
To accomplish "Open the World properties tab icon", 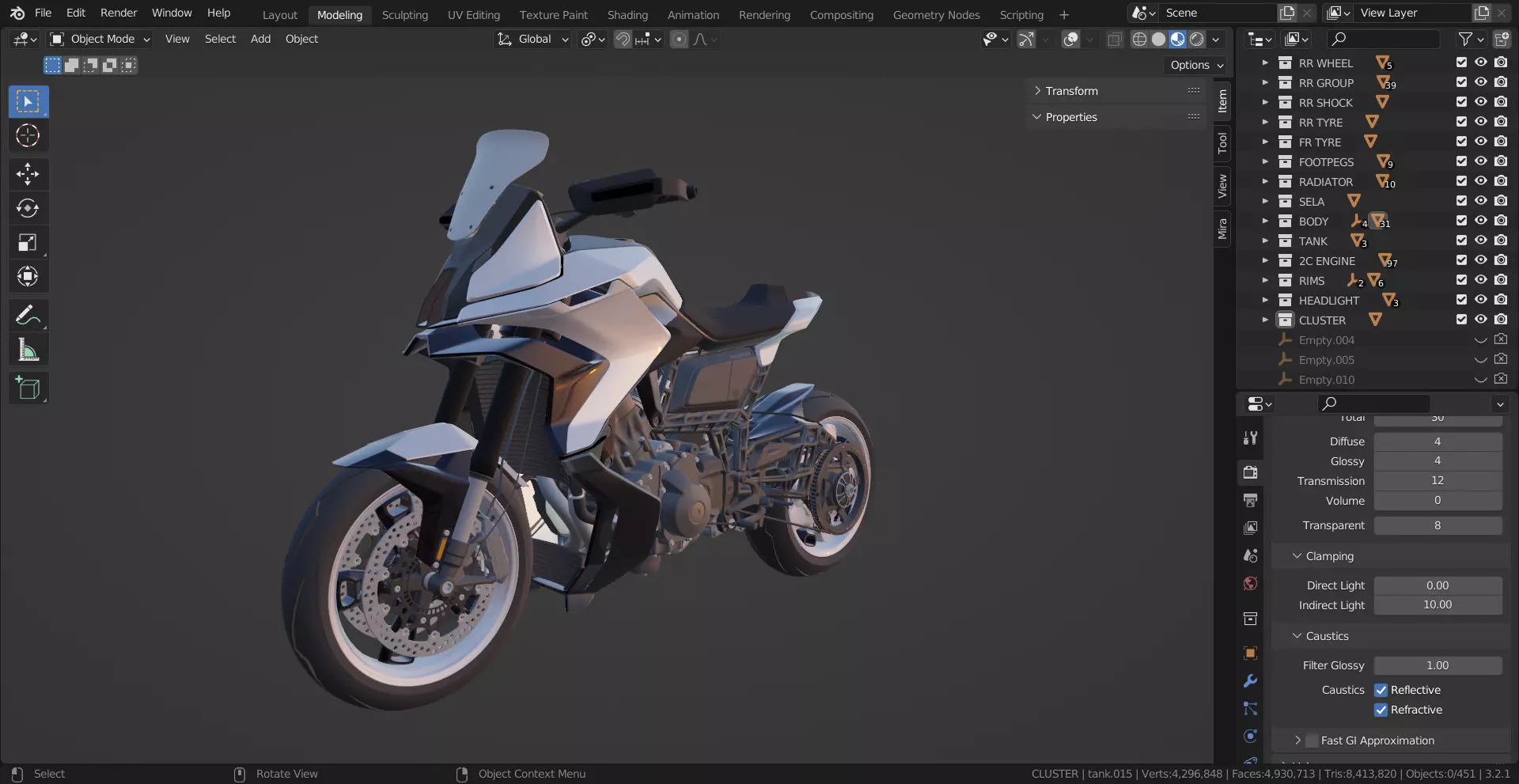I will 1250,584.
